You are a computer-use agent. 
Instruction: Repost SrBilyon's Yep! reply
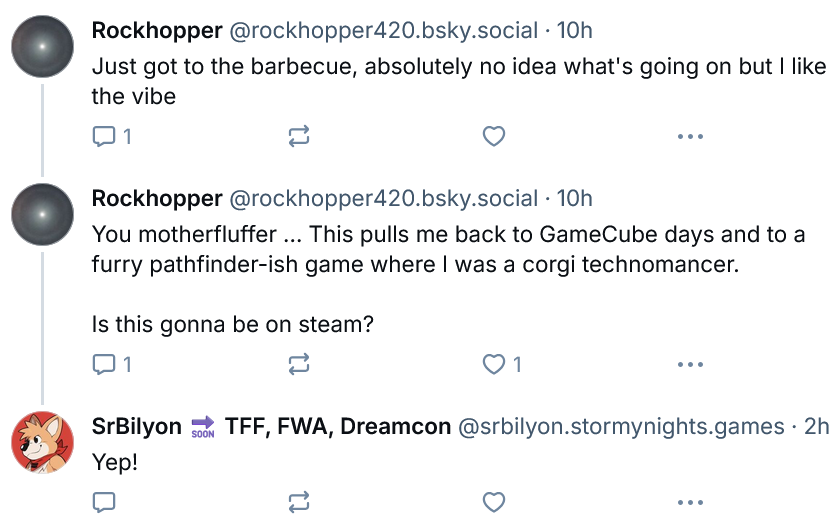click(x=298, y=502)
